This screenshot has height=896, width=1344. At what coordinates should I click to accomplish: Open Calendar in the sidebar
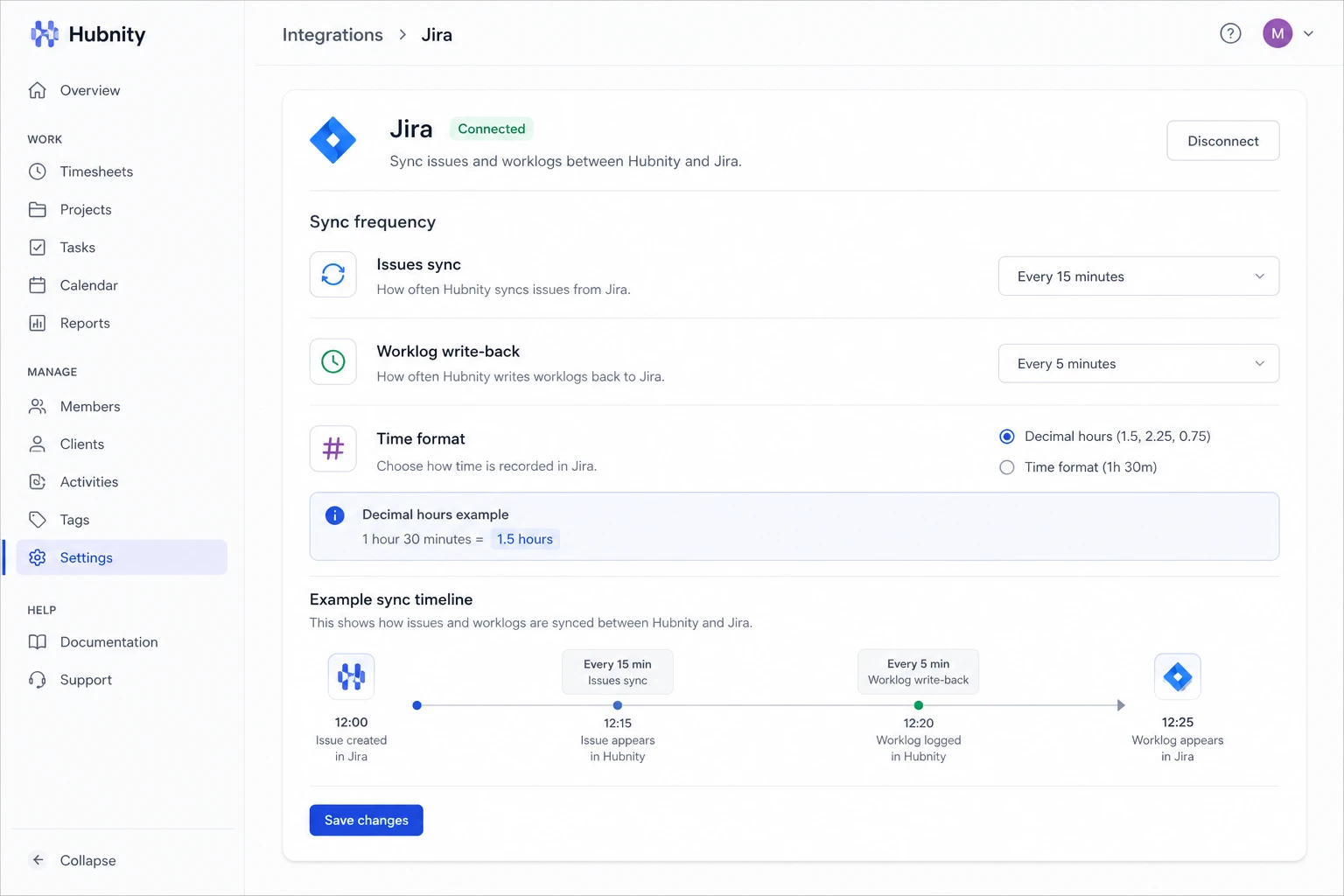(122, 285)
